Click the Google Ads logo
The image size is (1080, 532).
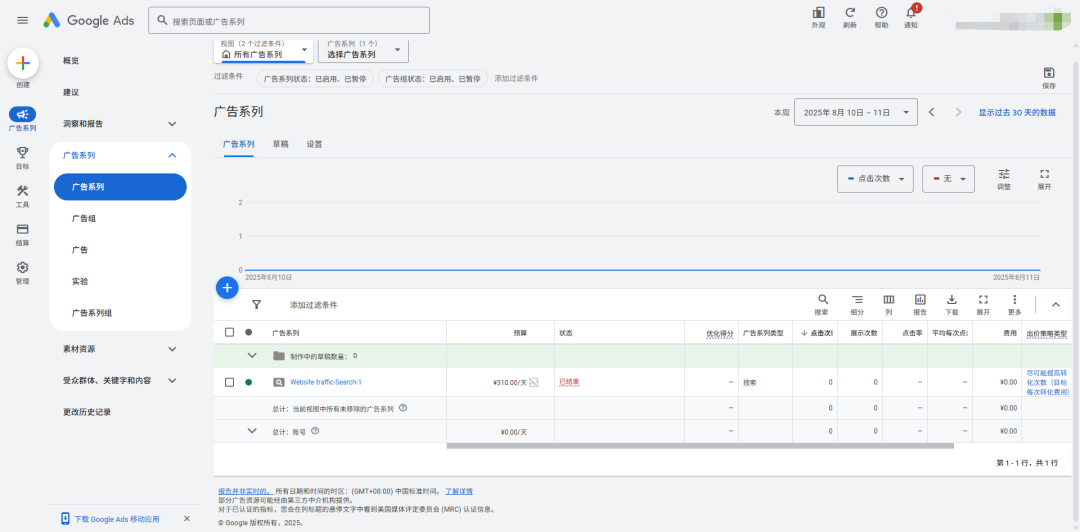(89, 21)
